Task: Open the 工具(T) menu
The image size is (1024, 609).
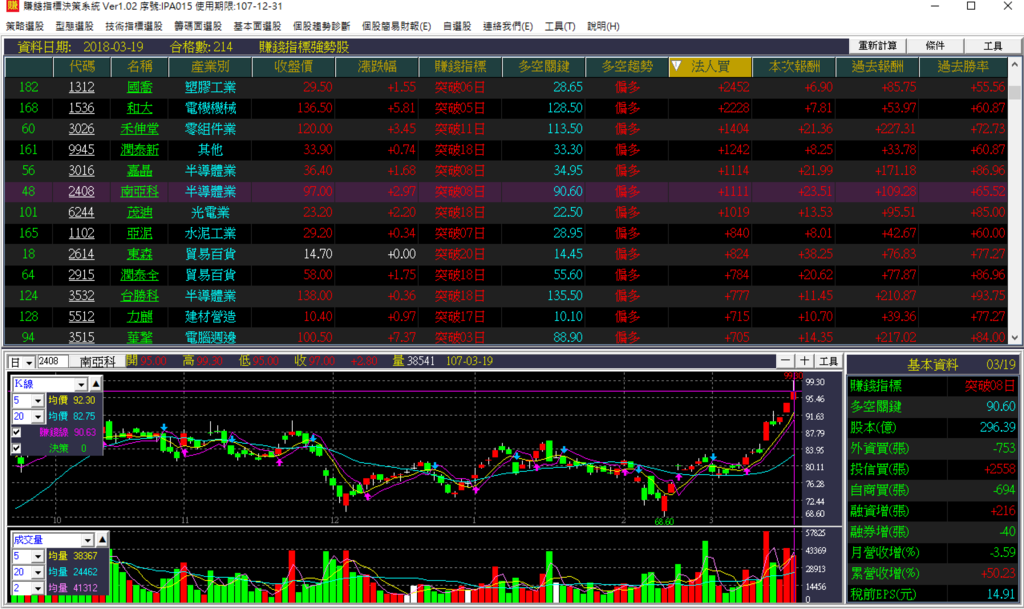Action: [x=560, y=26]
